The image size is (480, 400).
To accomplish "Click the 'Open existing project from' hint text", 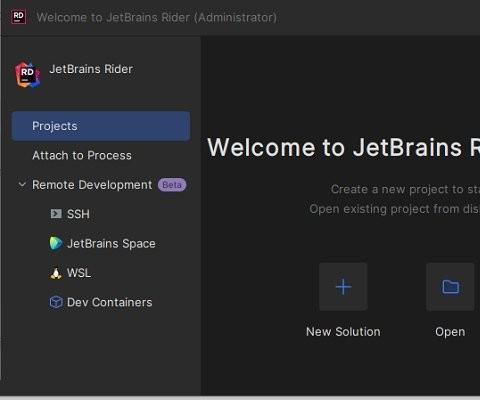I will coord(394,209).
